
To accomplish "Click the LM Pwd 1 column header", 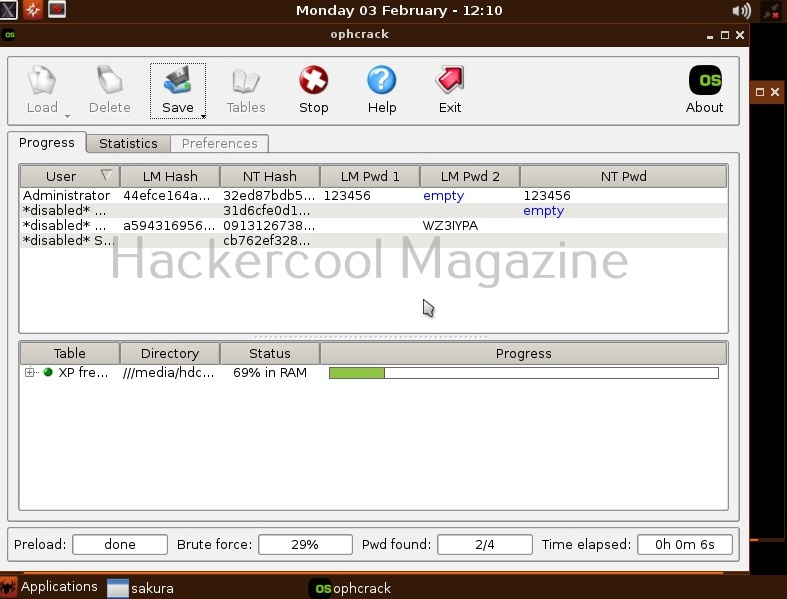I will pos(370,176).
